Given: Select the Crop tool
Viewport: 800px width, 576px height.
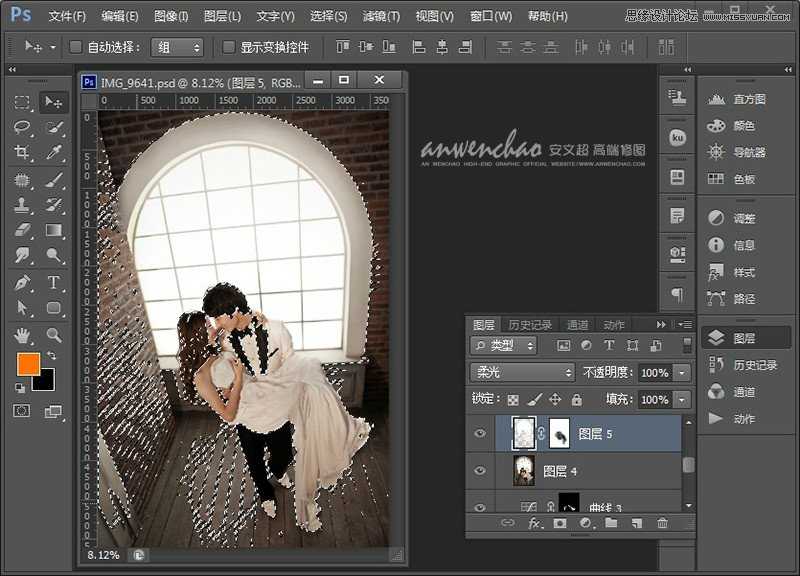Looking at the screenshot, I should (x=22, y=153).
